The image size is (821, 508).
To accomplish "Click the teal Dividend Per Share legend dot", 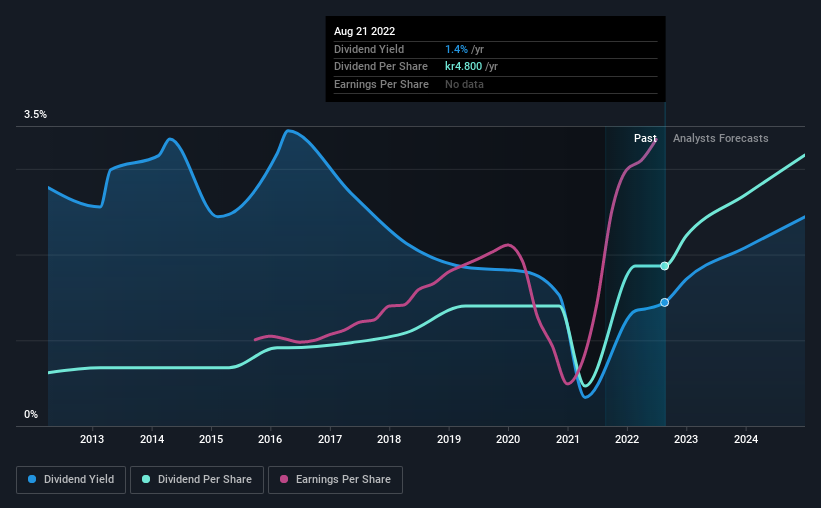I will 146,479.
